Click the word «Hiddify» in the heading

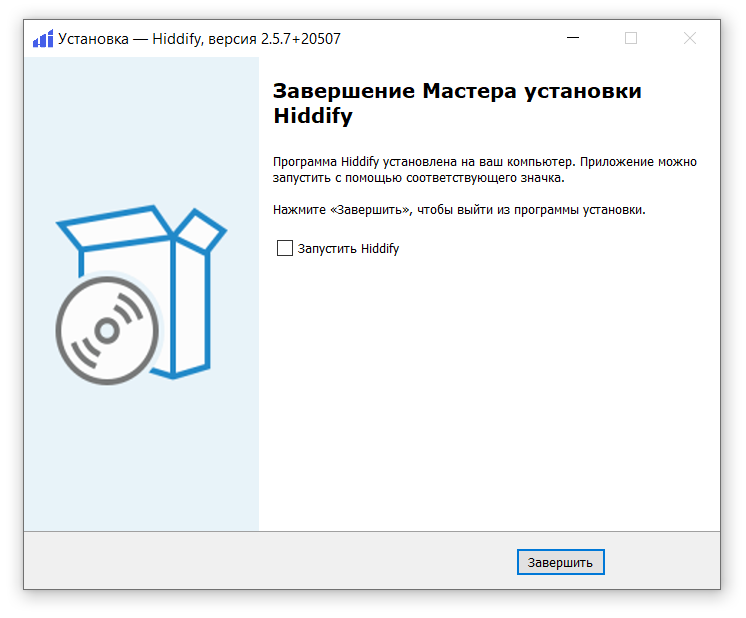click(x=312, y=116)
